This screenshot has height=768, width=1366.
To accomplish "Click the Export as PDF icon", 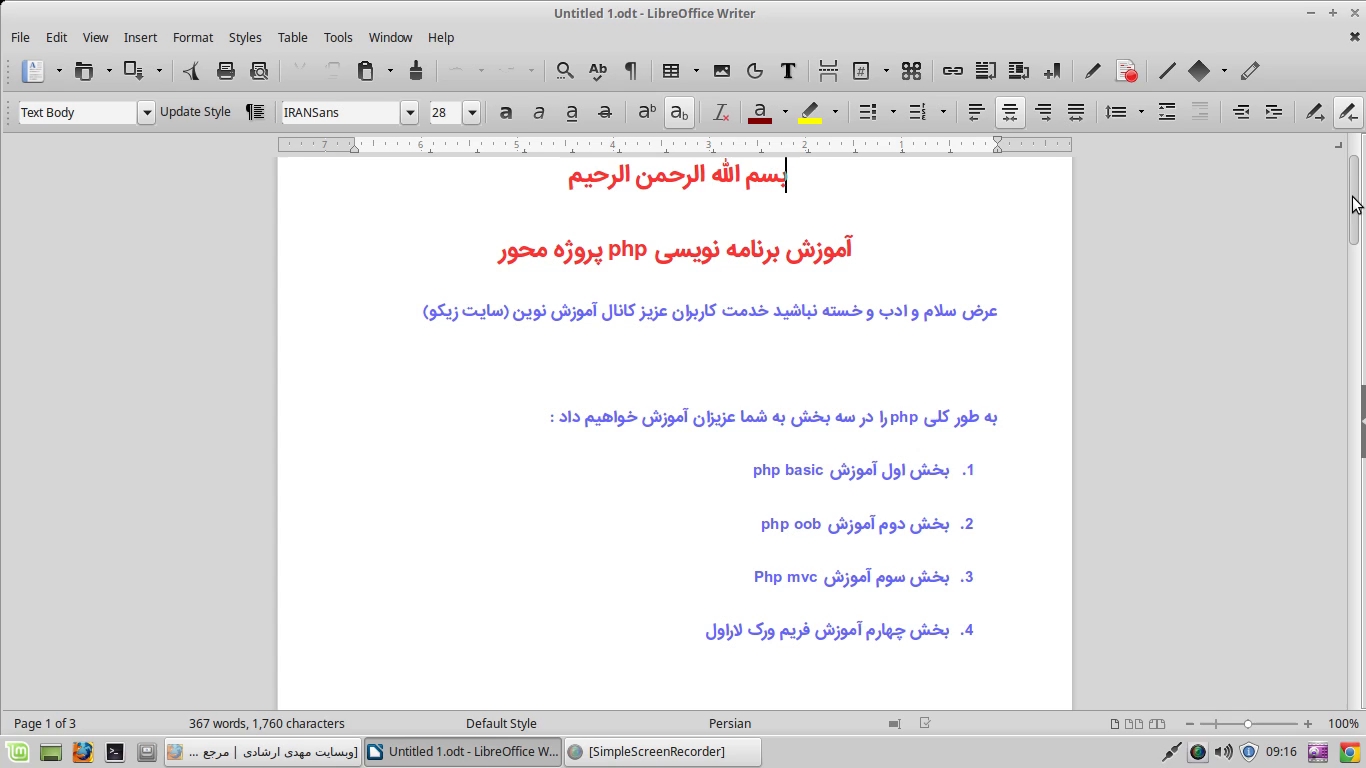I will pyautogui.click(x=191, y=71).
